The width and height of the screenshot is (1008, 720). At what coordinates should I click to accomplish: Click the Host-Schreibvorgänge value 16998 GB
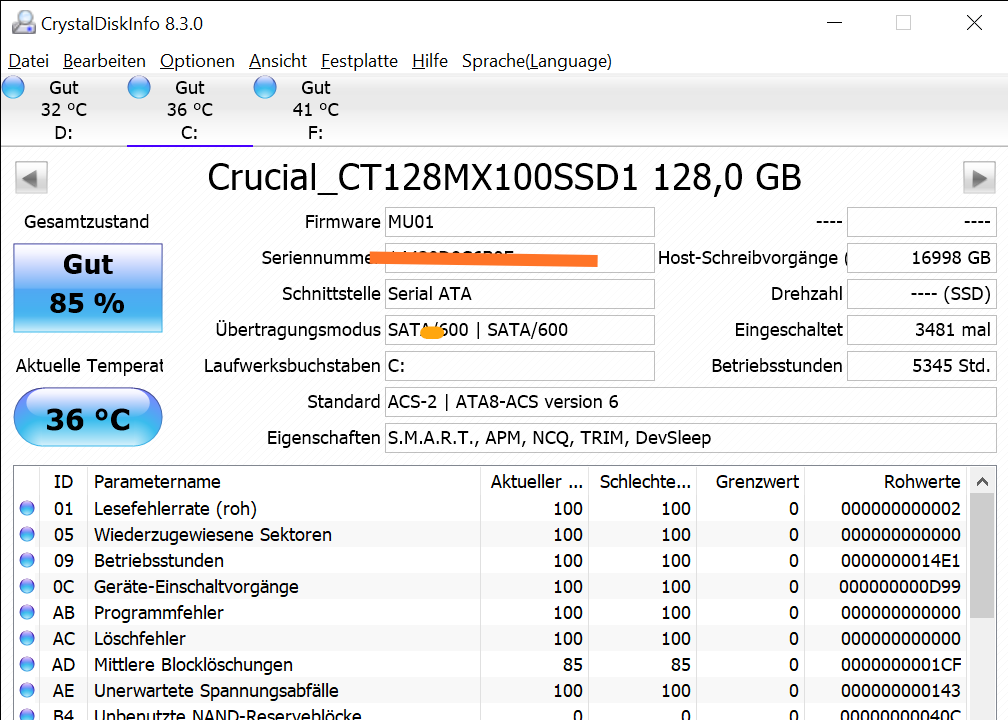click(x=922, y=258)
